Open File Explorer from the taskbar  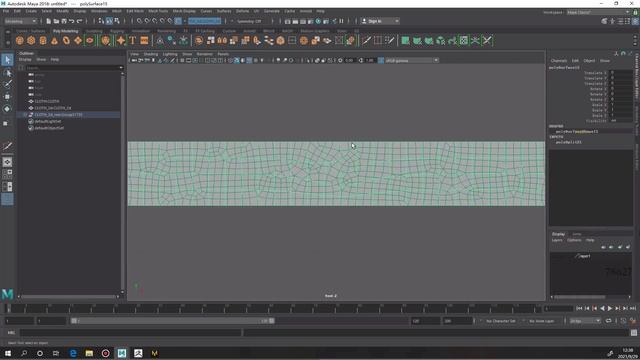[x=89, y=353]
